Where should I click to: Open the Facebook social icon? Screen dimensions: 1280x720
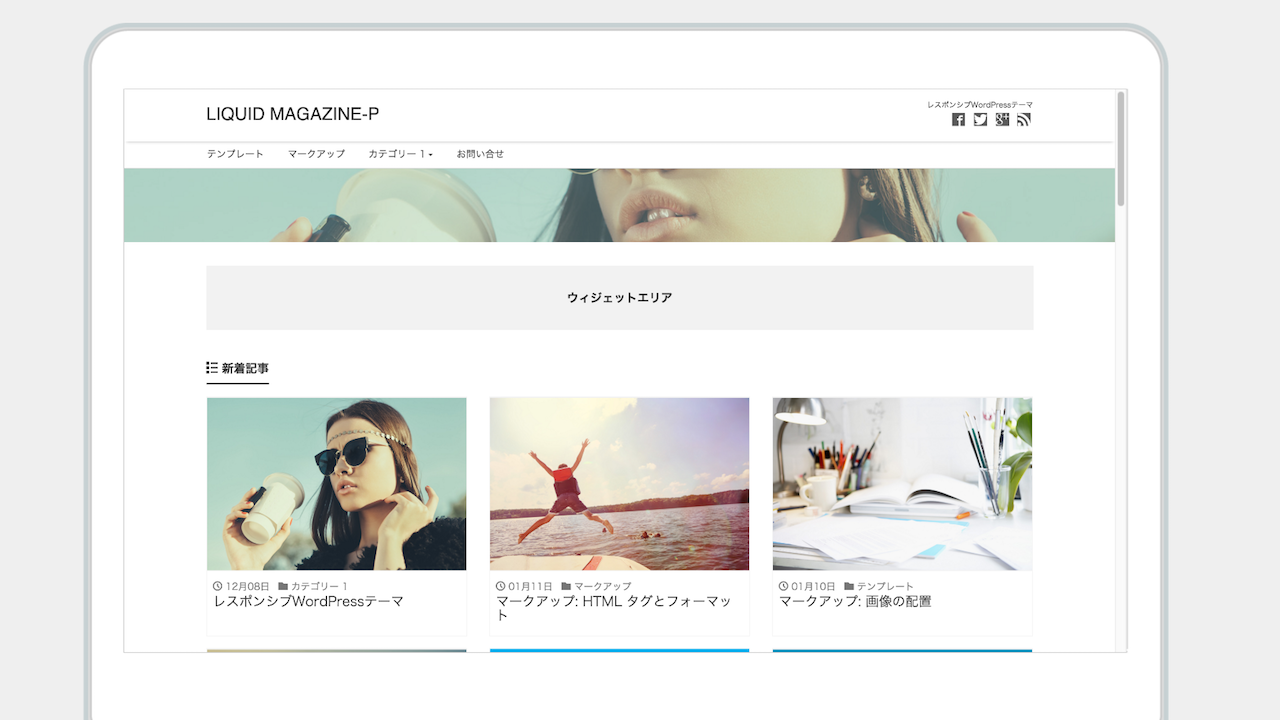(x=958, y=120)
